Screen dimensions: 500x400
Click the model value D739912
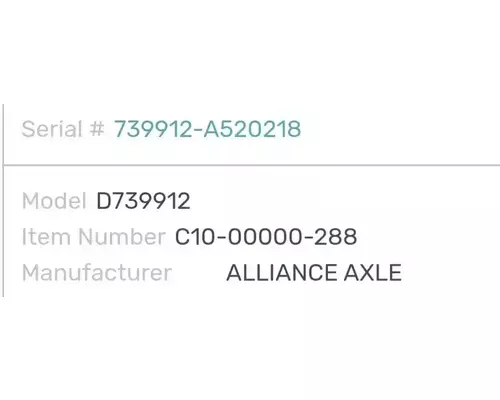click(x=143, y=201)
